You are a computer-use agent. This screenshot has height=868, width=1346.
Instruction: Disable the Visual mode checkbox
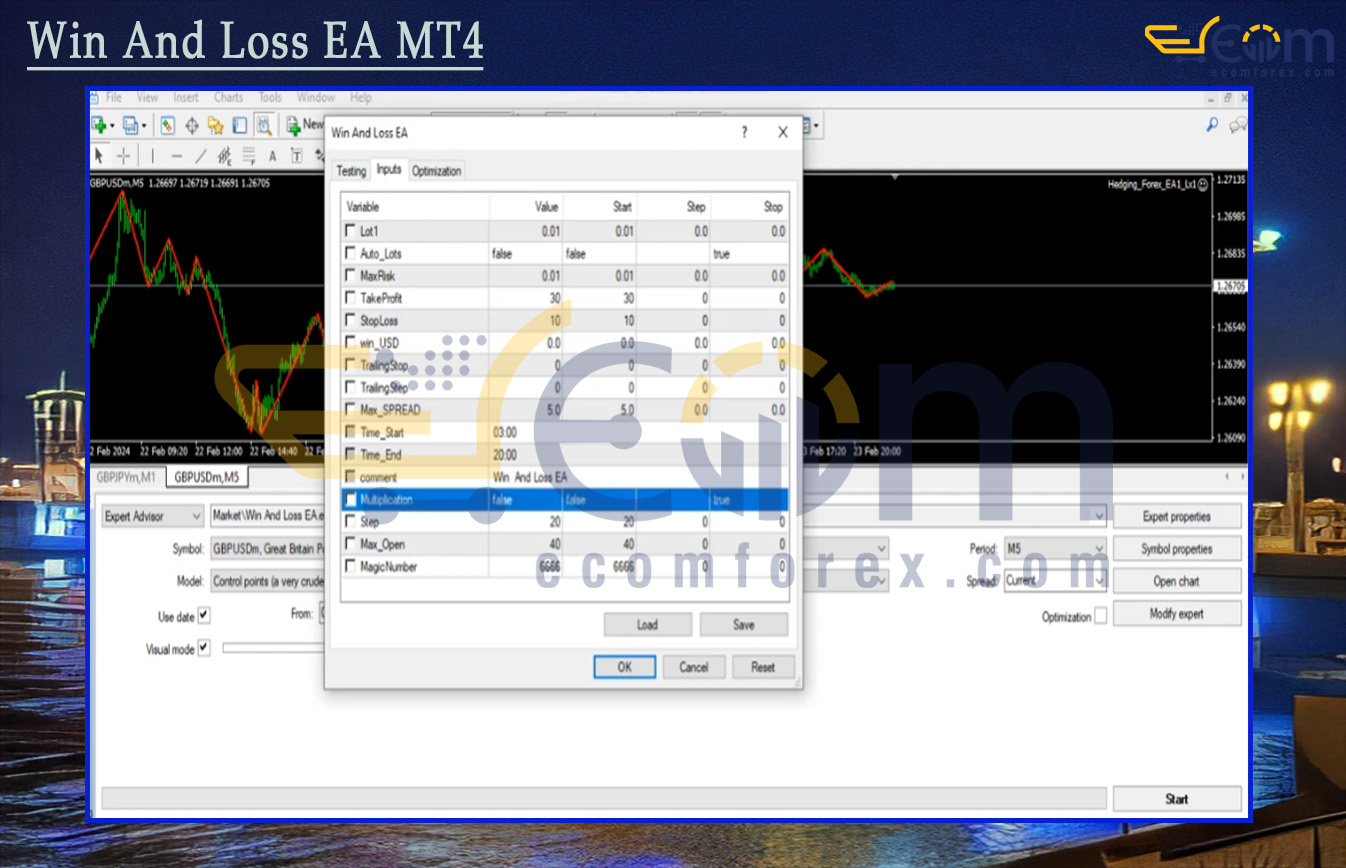point(204,649)
